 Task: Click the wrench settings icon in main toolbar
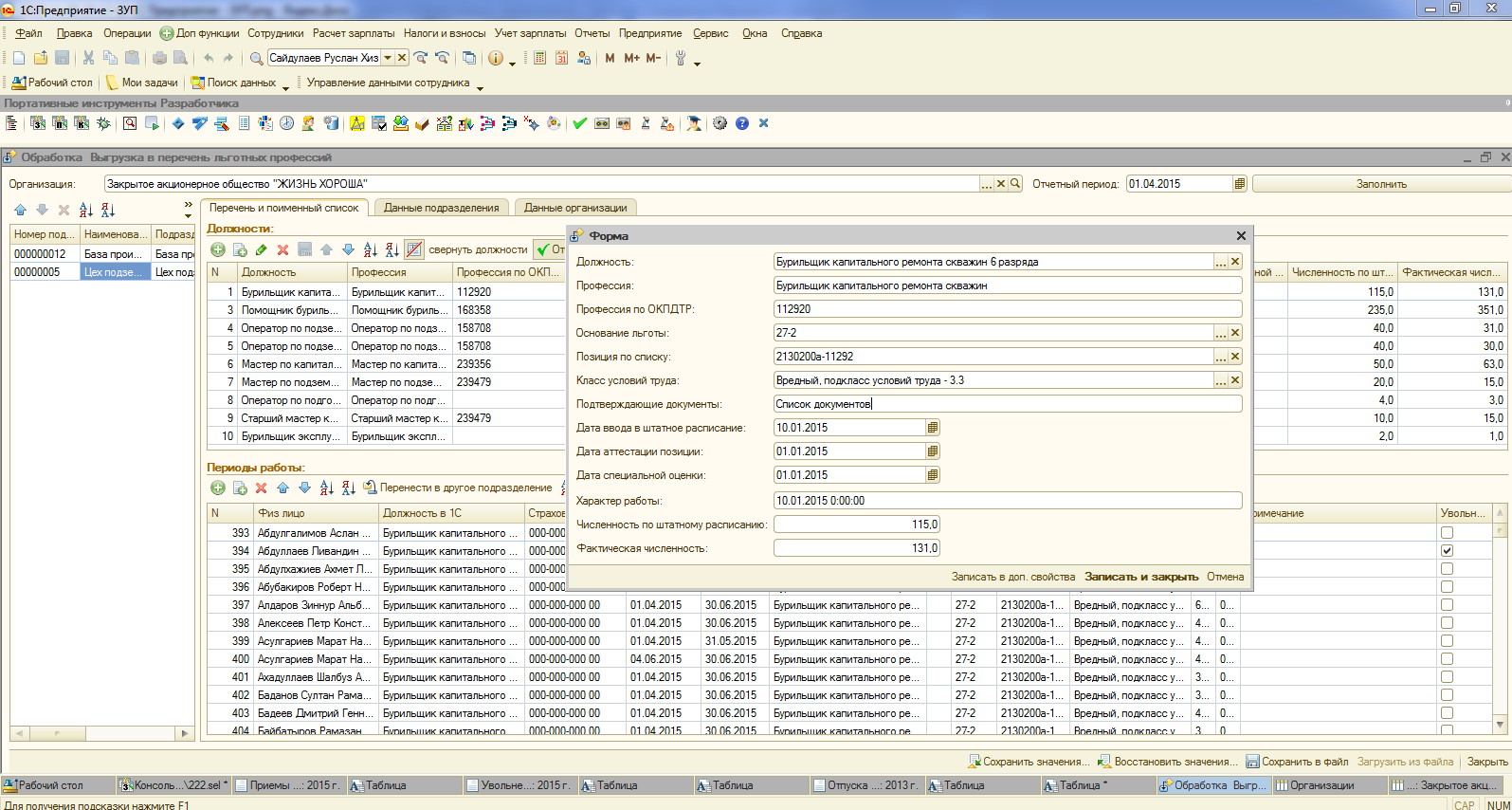pyautogui.click(x=681, y=58)
